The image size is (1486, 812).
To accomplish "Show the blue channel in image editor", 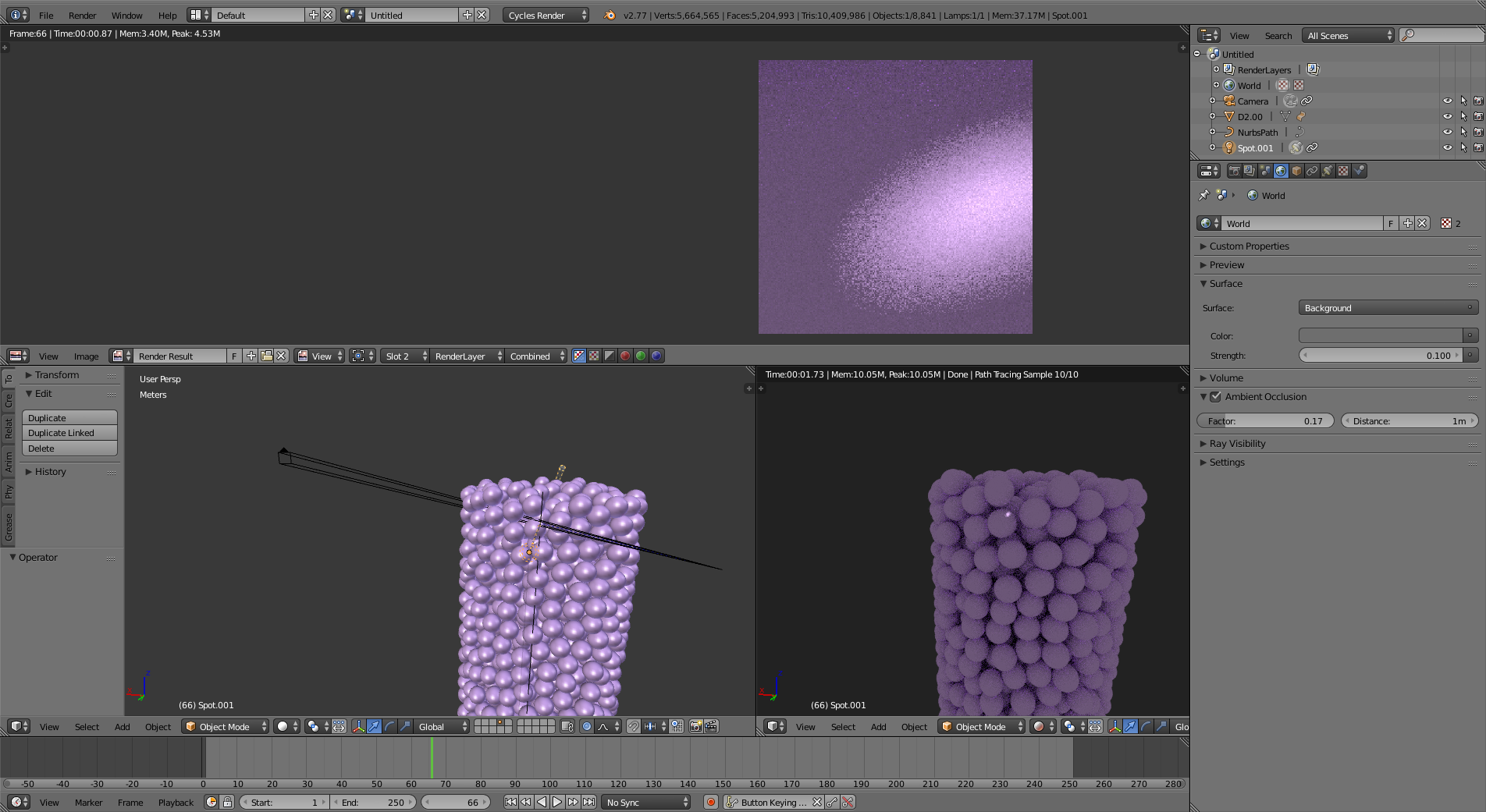I will (x=656, y=356).
